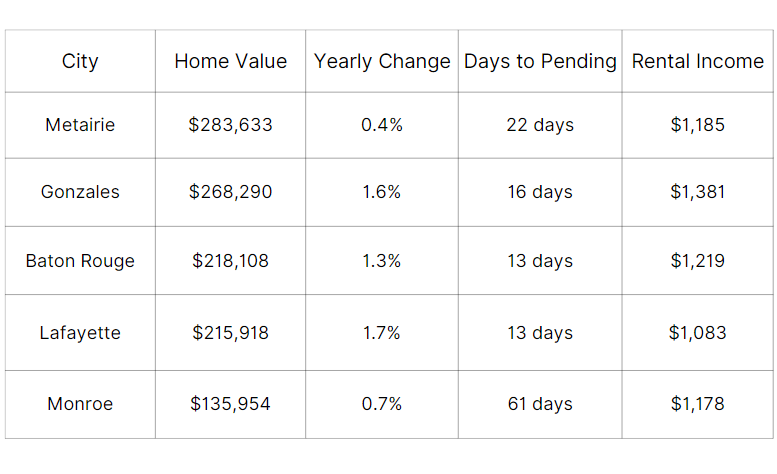Click the $1,178 rental income cell

tap(697, 404)
